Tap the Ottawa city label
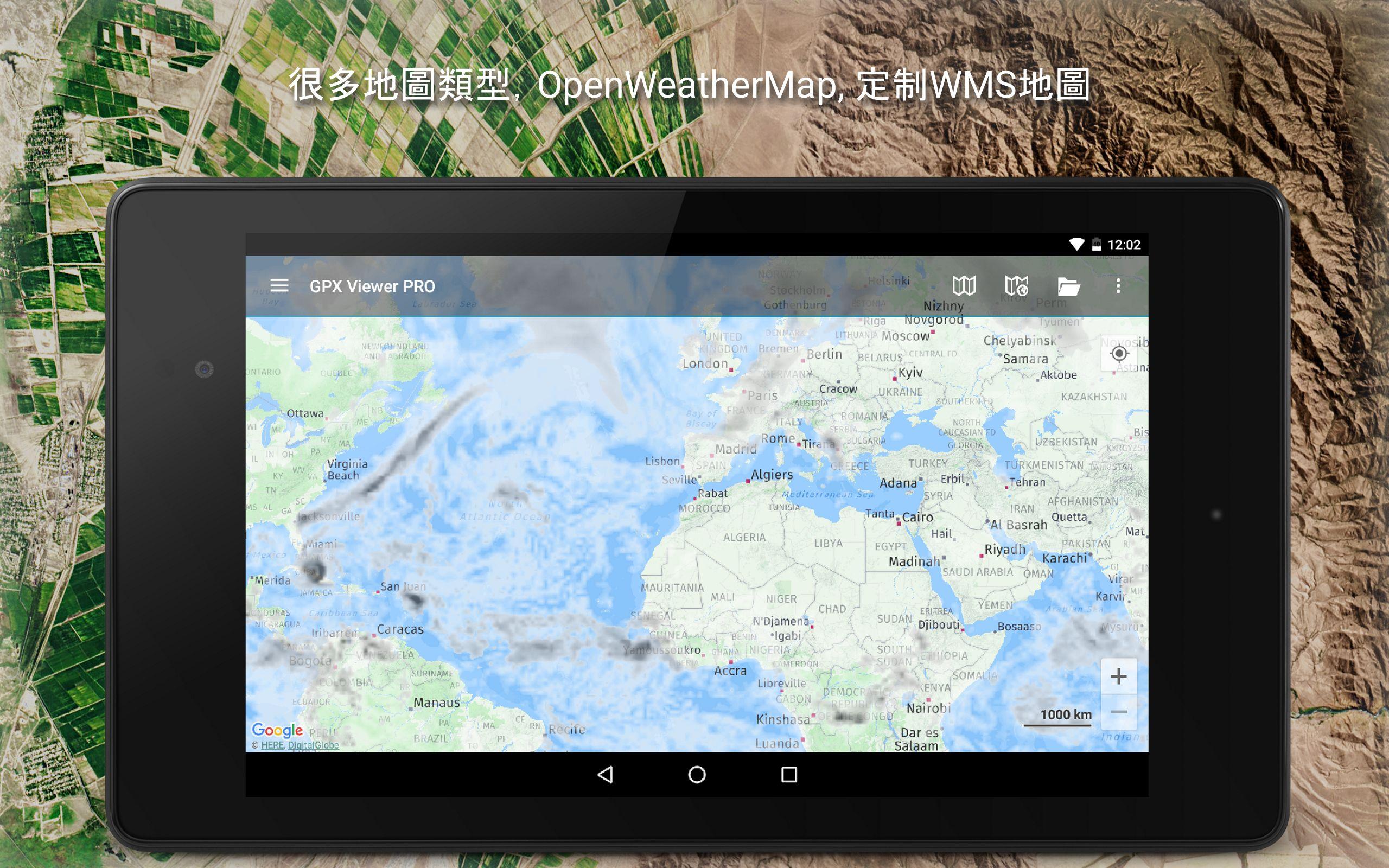 pos(305,413)
